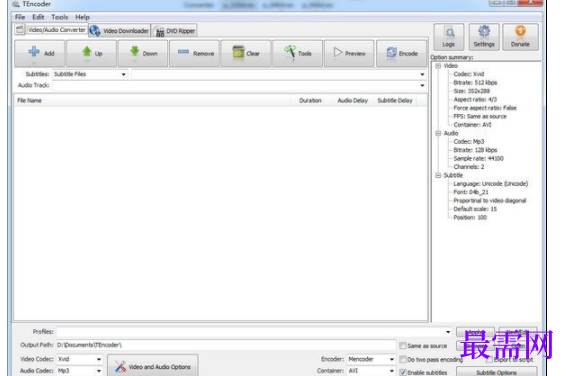Select 'Codec: Mp3' tree row
Screen dimensions: 572x376
[469, 142]
